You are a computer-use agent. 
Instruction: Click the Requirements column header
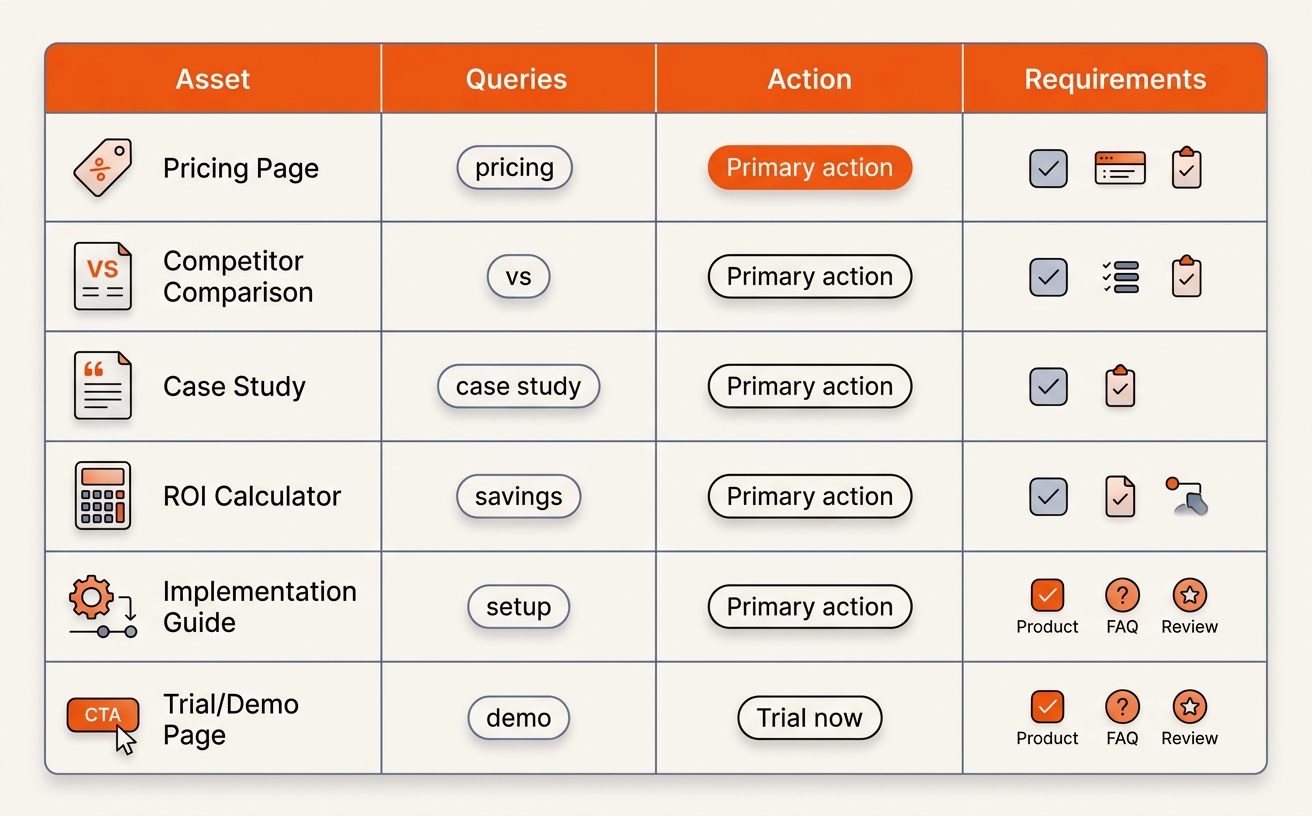[x=1115, y=79]
